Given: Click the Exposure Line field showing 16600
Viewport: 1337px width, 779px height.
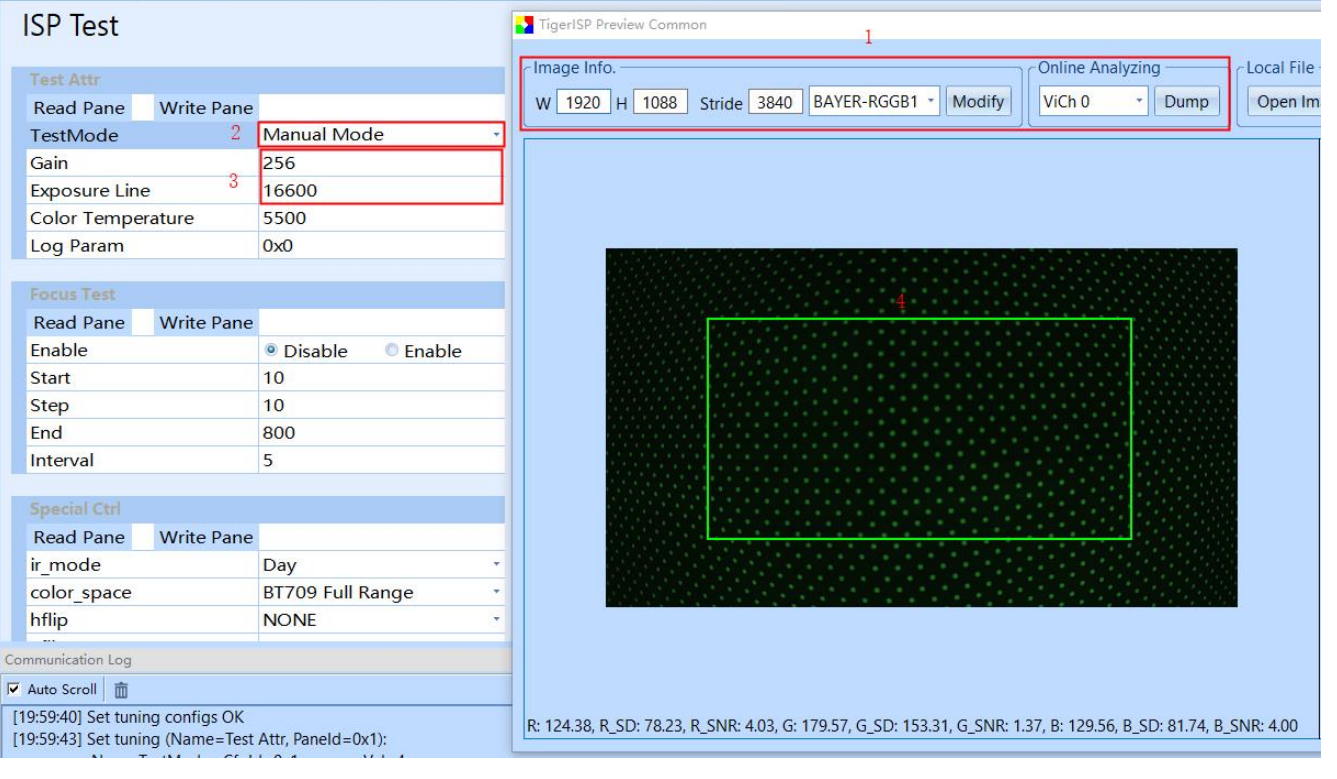Looking at the screenshot, I should (380, 191).
